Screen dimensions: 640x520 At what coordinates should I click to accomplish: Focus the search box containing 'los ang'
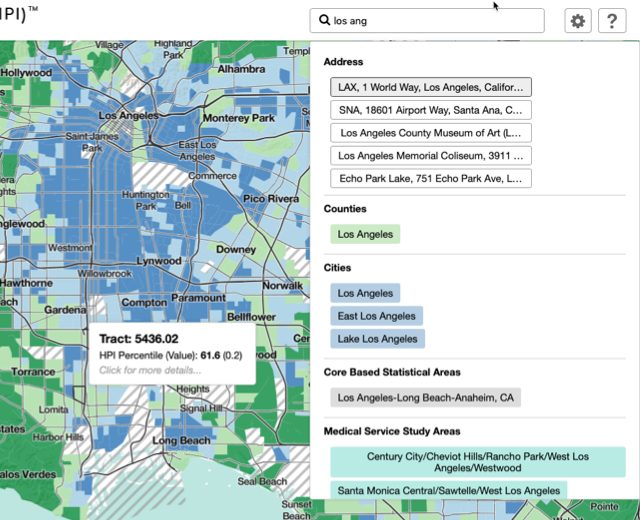(x=427, y=20)
